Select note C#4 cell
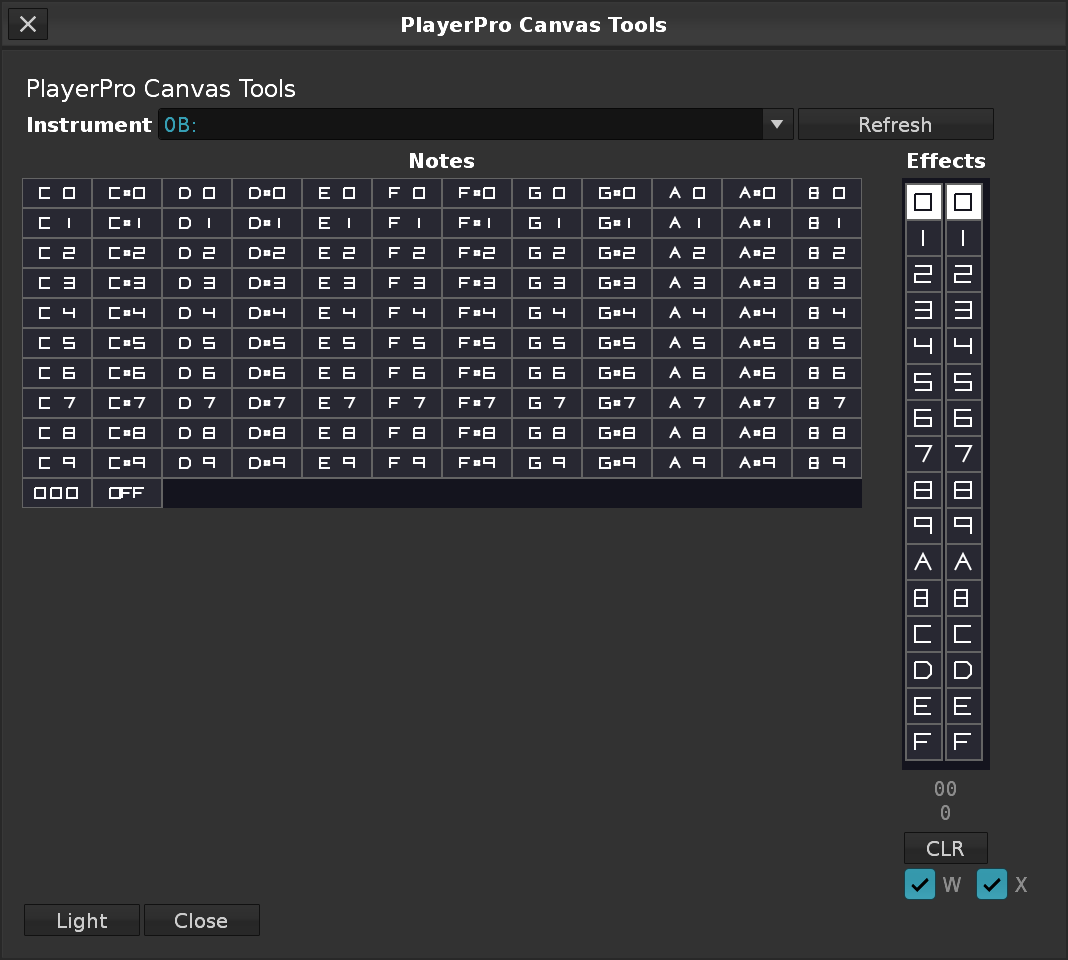Image resolution: width=1068 pixels, height=960 pixels. coord(127,313)
